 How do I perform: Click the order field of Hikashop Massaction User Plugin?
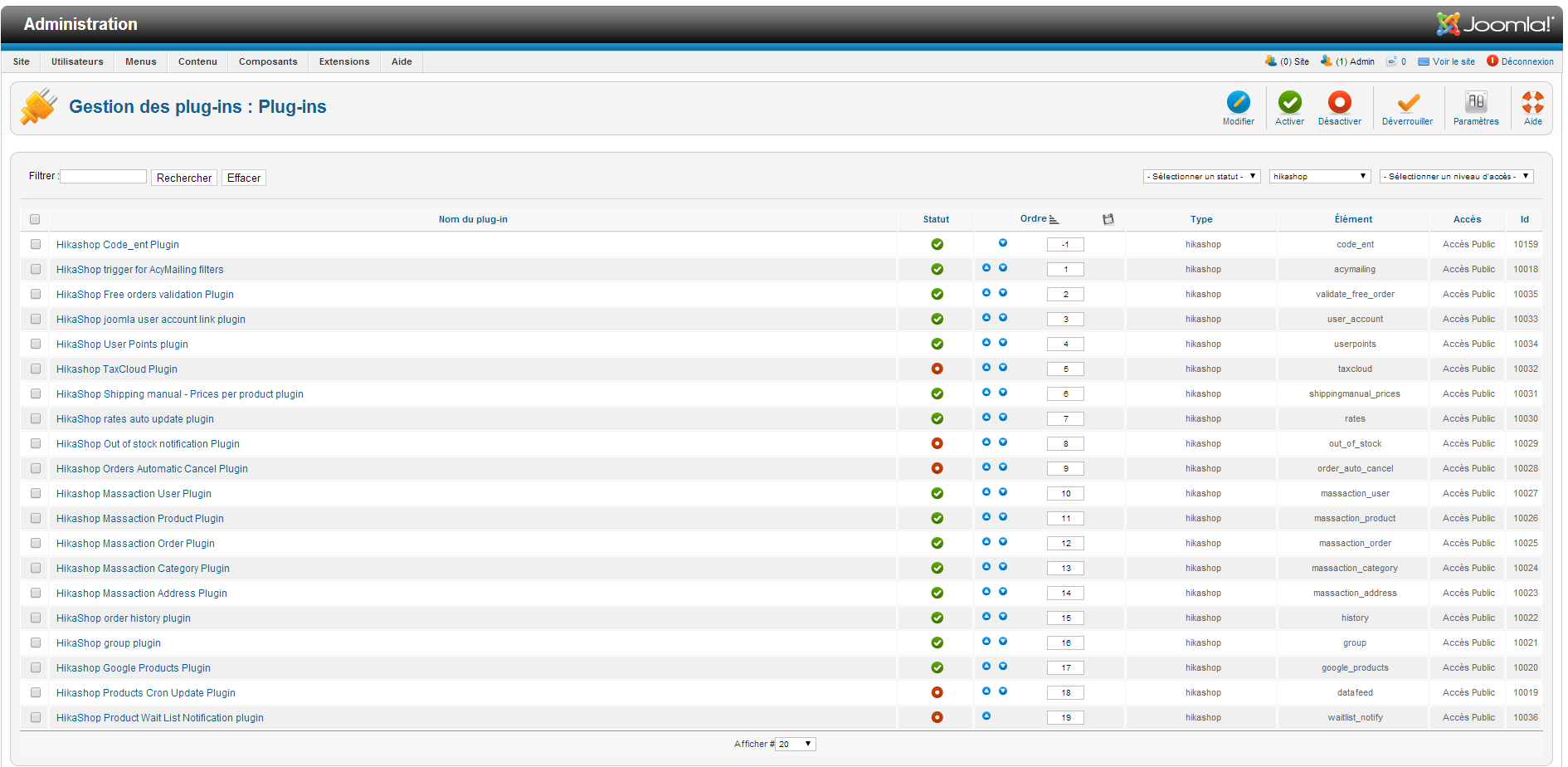click(x=1065, y=493)
